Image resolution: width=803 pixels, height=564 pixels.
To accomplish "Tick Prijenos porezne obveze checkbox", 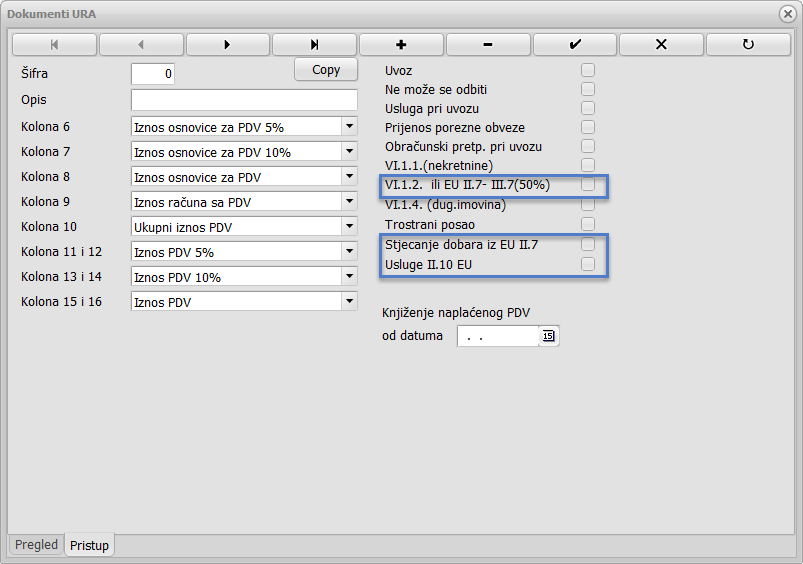I will (x=588, y=127).
